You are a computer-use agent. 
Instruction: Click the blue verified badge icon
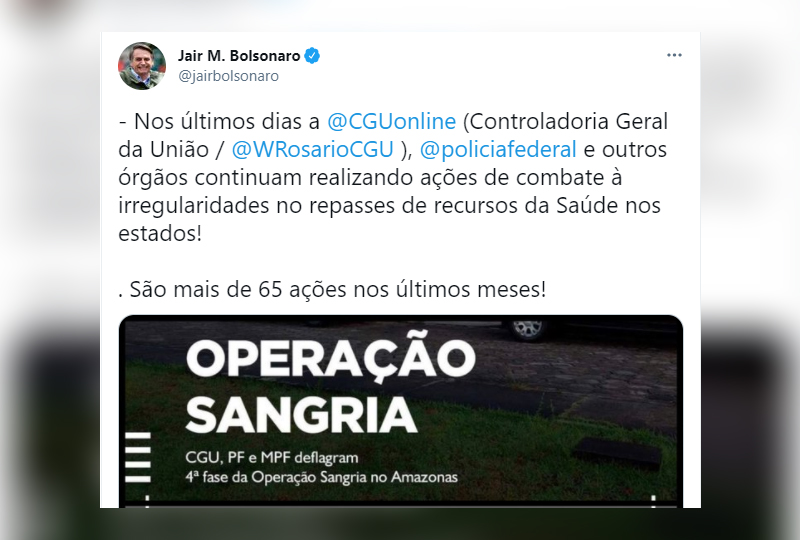[312, 56]
